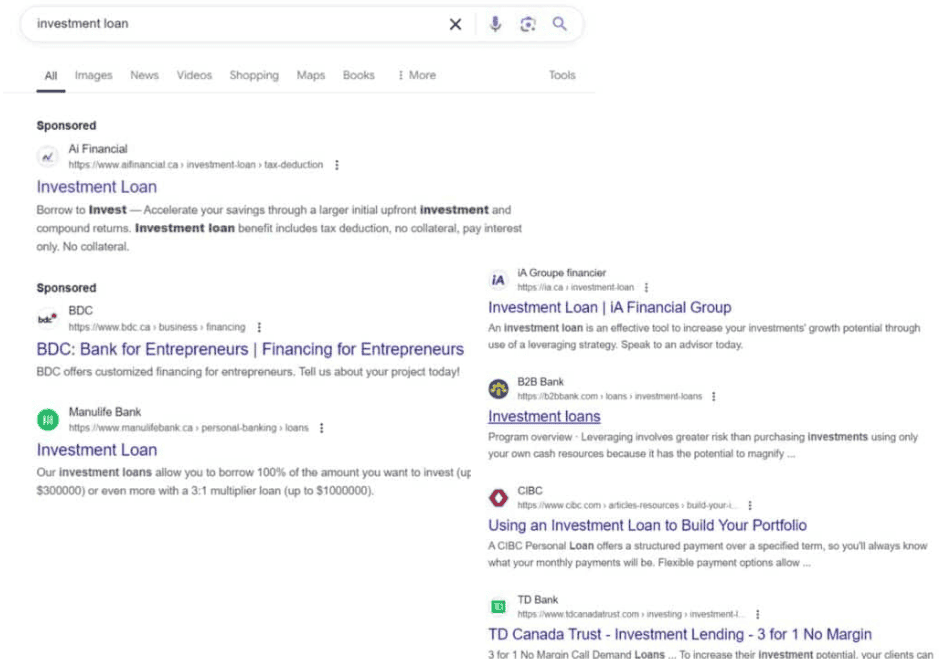
Task: Click the aifinancial.ca URL breadcrumb
Action: [x=195, y=165]
